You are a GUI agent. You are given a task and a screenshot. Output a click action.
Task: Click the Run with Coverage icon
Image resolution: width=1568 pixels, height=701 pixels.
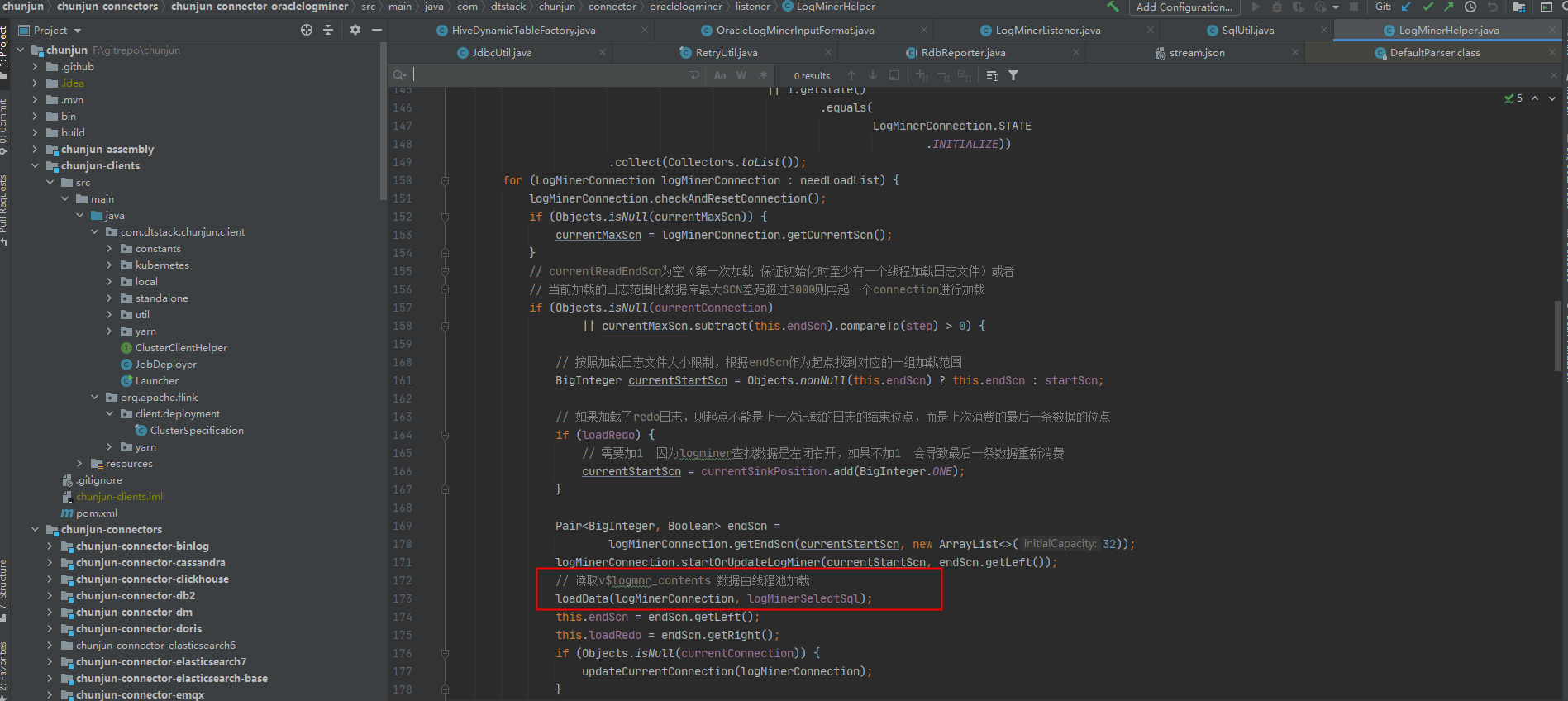tap(1299, 7)
